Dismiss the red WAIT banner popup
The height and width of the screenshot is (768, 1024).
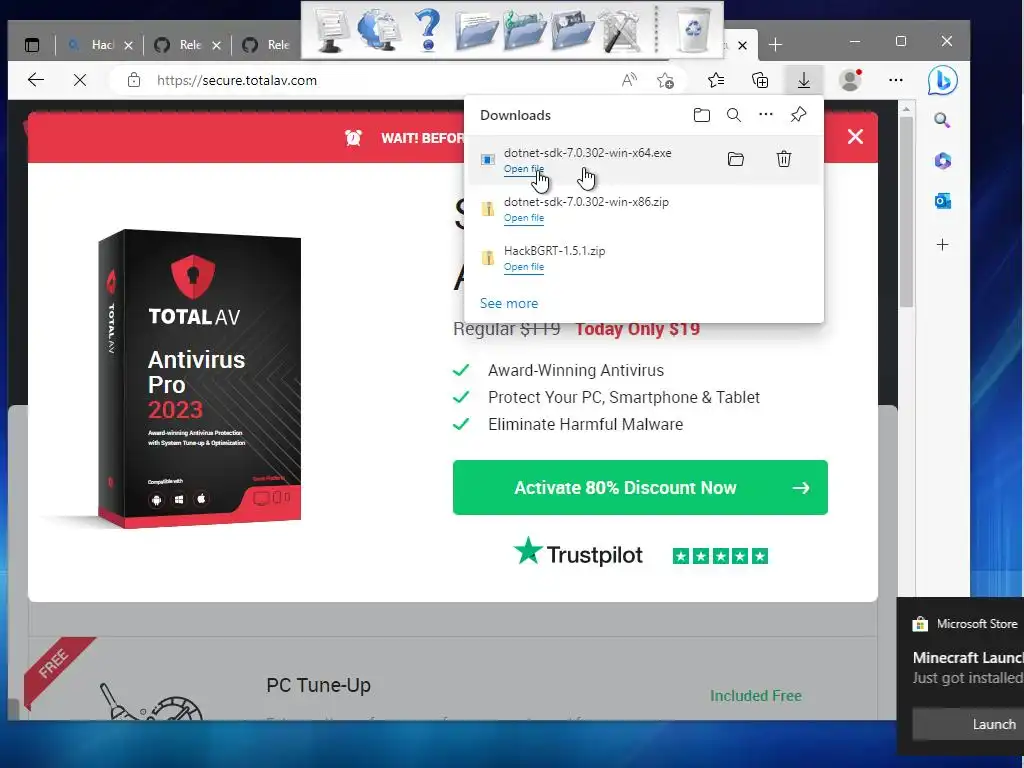(x=855, y=136)
